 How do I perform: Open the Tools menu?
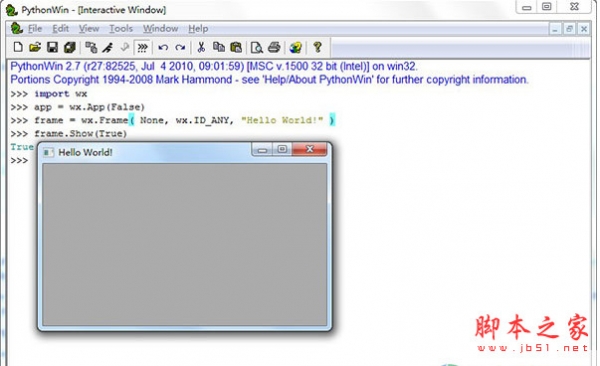pyautogui.click(x=121, y=29)
